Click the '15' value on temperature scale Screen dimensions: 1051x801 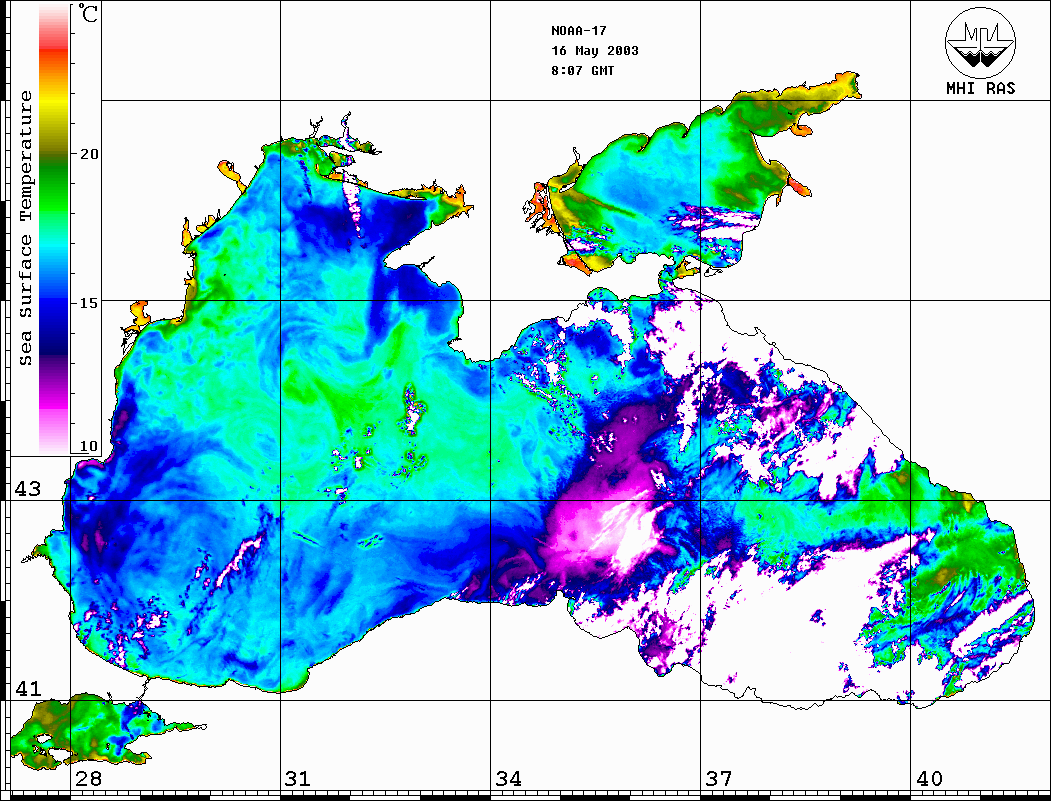point(88,303)
